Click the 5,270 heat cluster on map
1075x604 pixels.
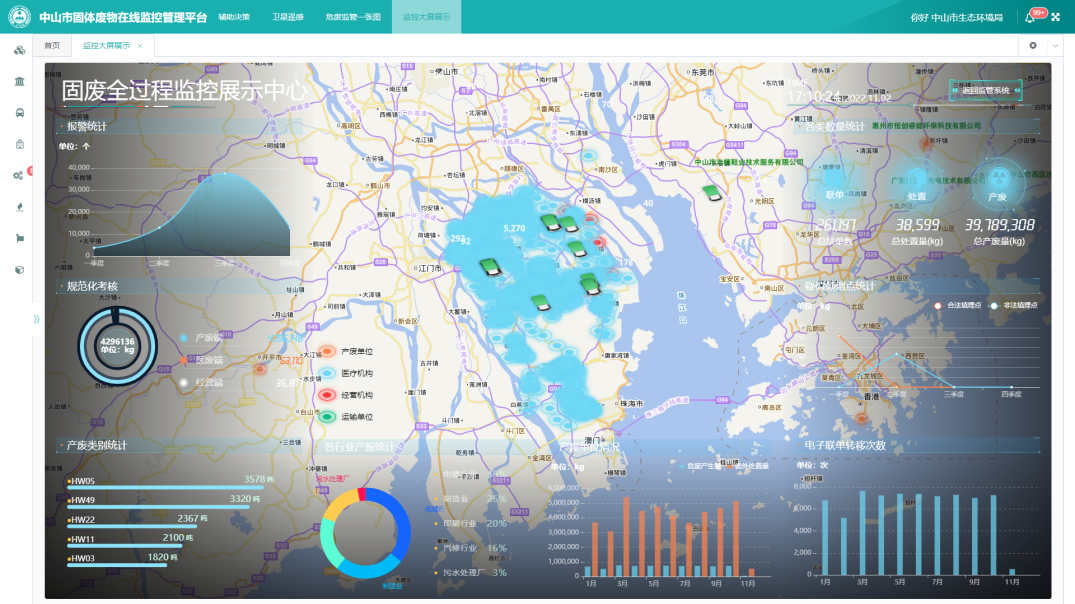click(x=514, y=229)
